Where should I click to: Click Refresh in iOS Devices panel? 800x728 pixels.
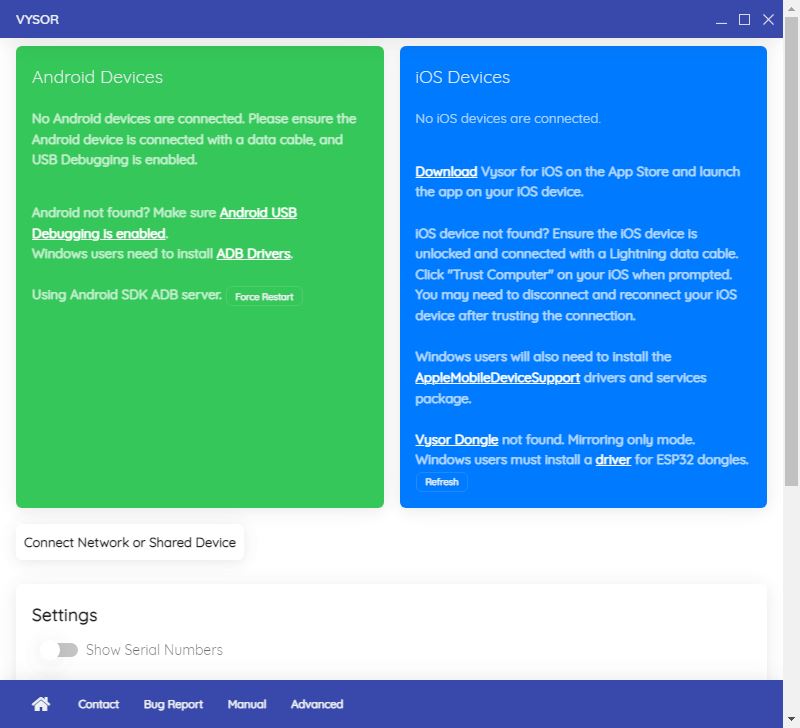coord(442,482)
